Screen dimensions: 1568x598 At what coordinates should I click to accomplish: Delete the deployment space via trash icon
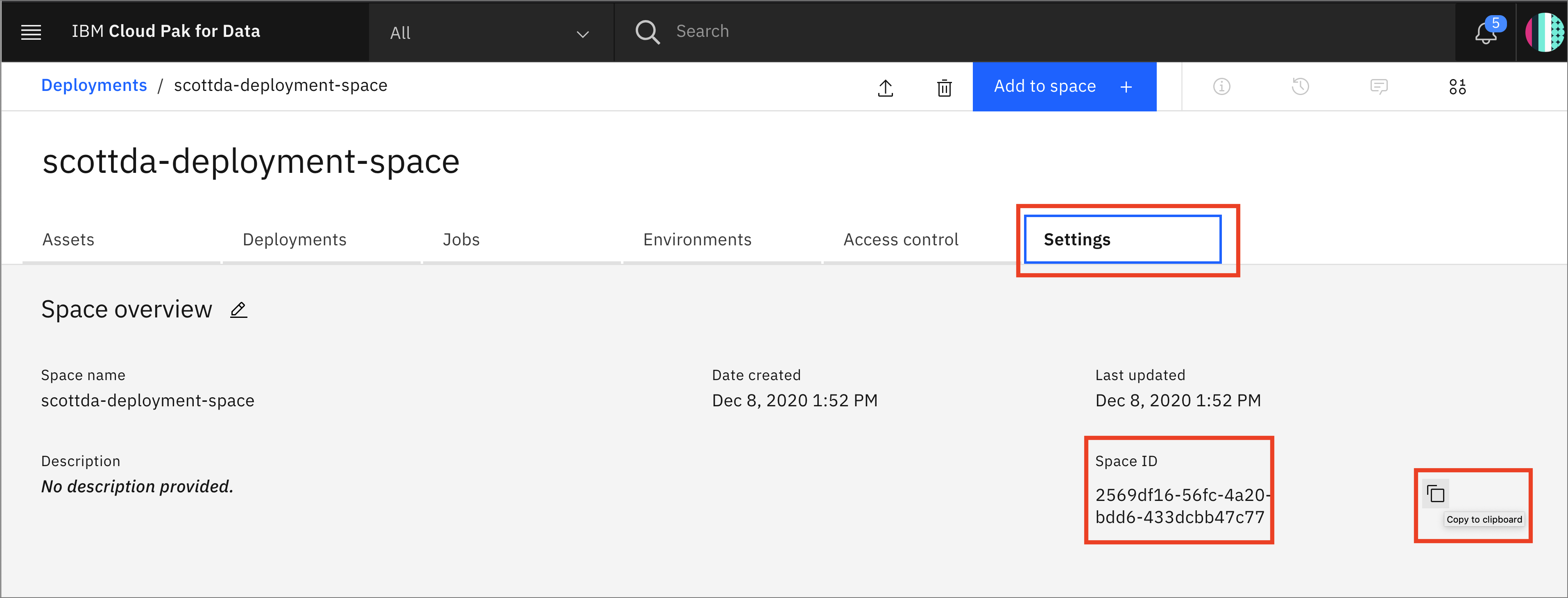(944, 88)
